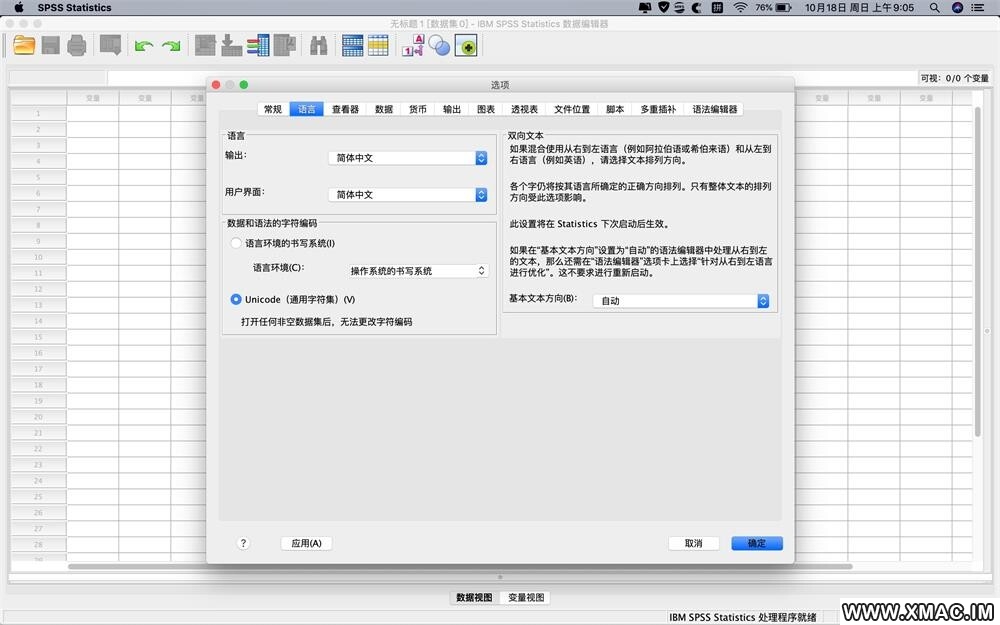Open Find with the binoculars icon
Image resolution: width=1000 pixels, height=625 pixels.
(x=318, y=46)
